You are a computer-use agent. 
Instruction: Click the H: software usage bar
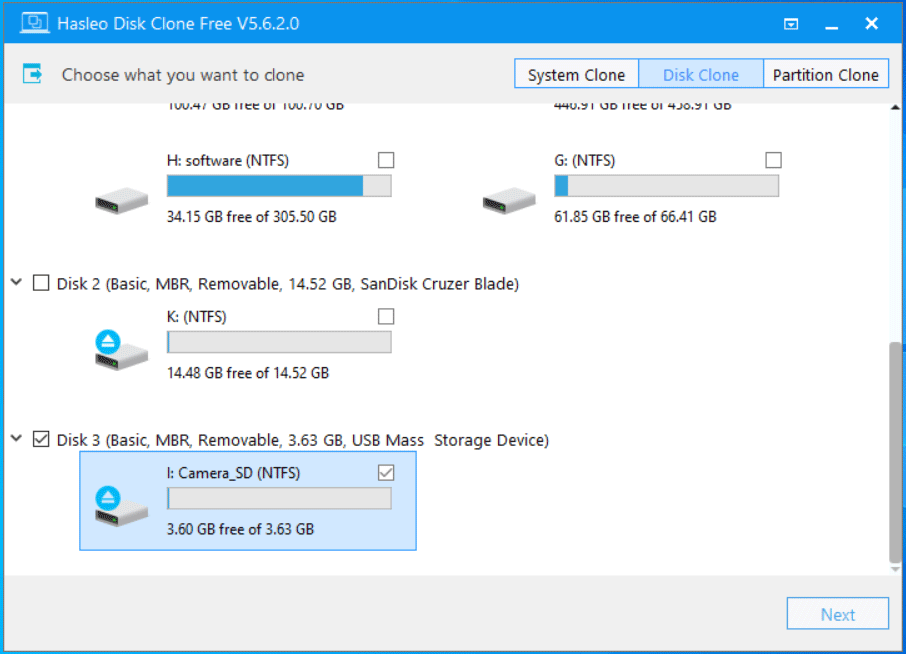click(x=279, y=186)
